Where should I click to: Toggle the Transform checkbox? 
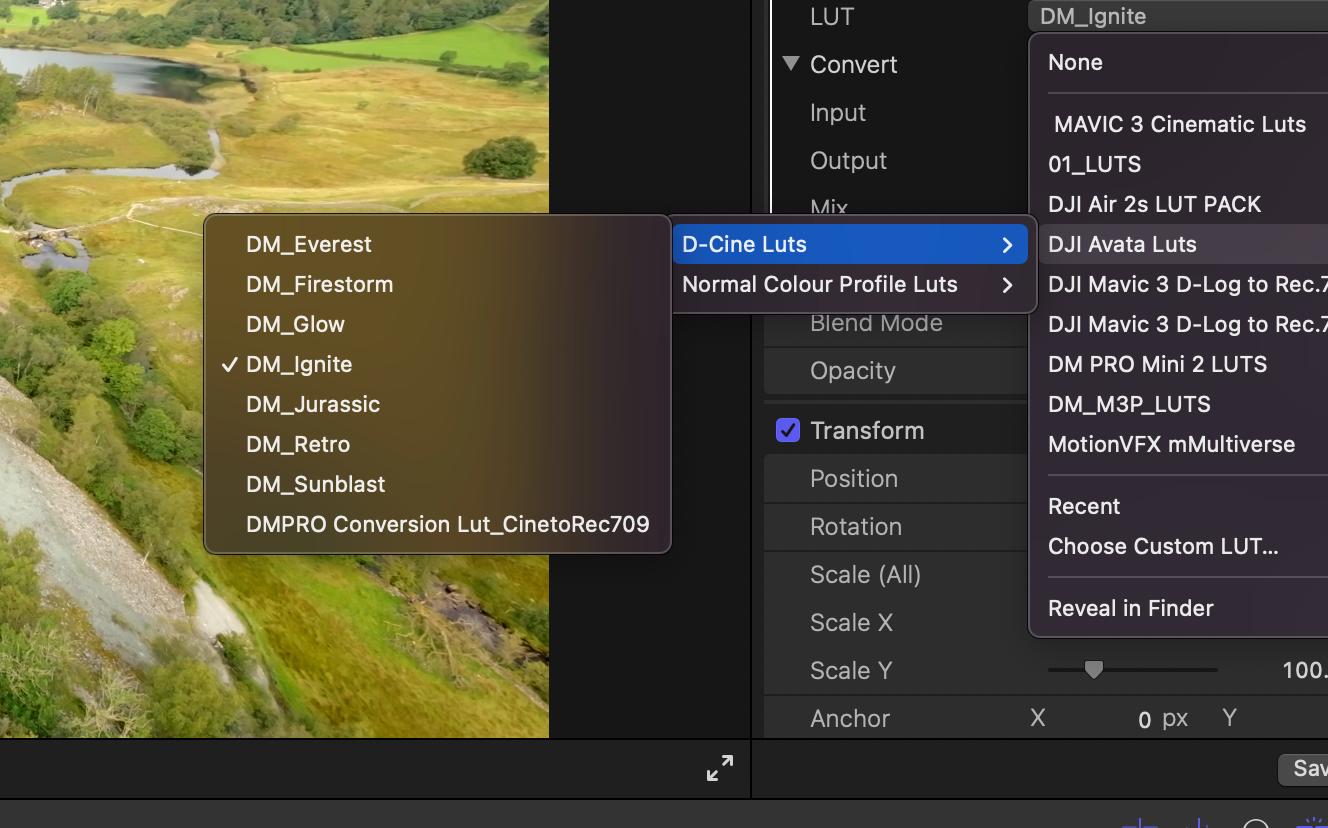788,431
